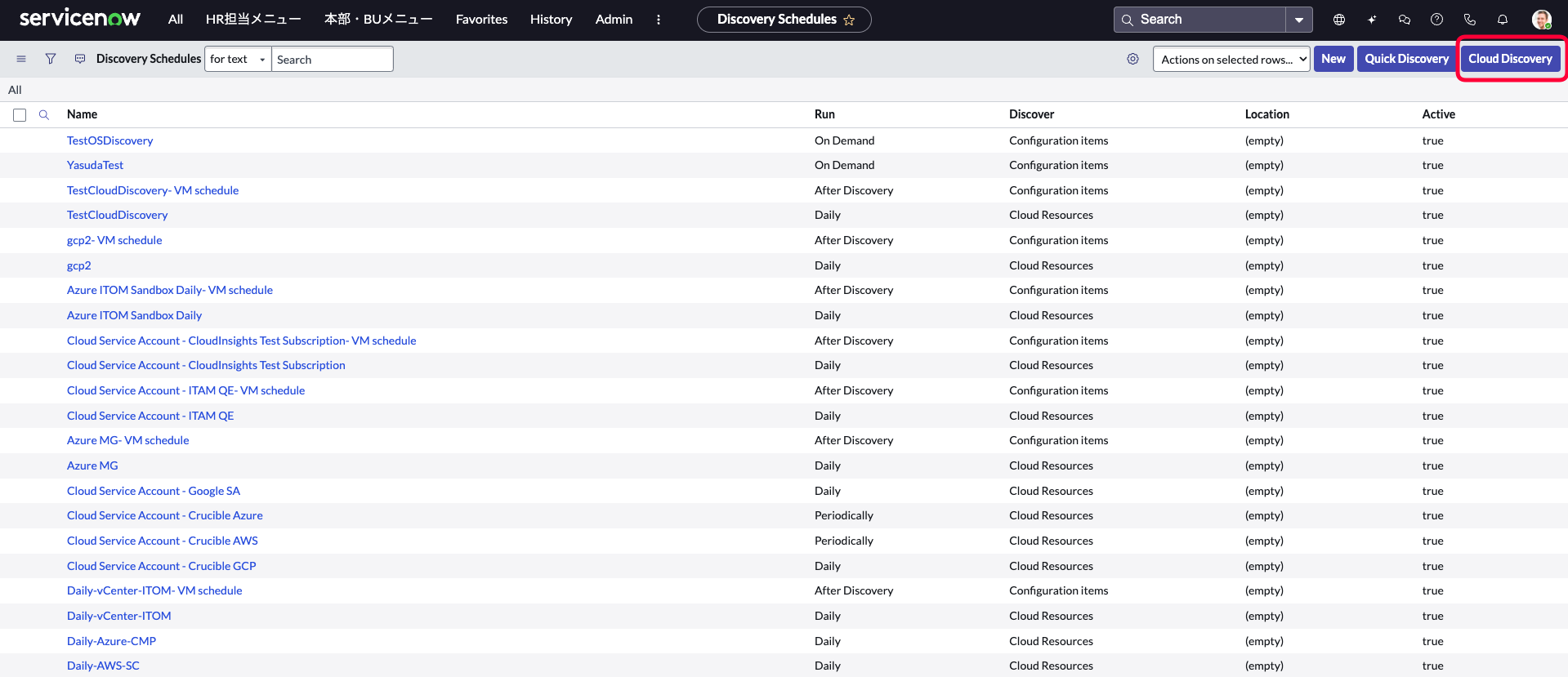Open the sparkle AI assistant icon
This screenshot has height=677, width=1568.
click(x=1372, y=20)
